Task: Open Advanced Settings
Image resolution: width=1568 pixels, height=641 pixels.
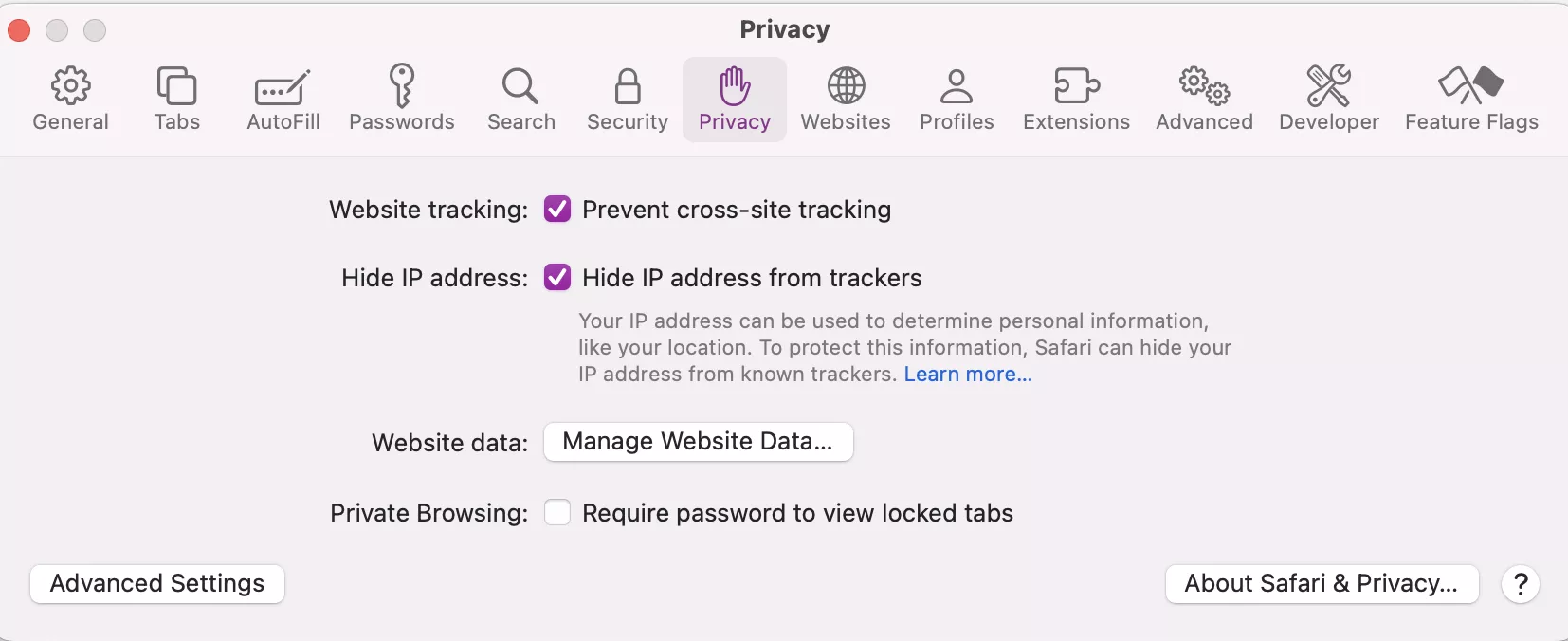Action: coord(157,583)
